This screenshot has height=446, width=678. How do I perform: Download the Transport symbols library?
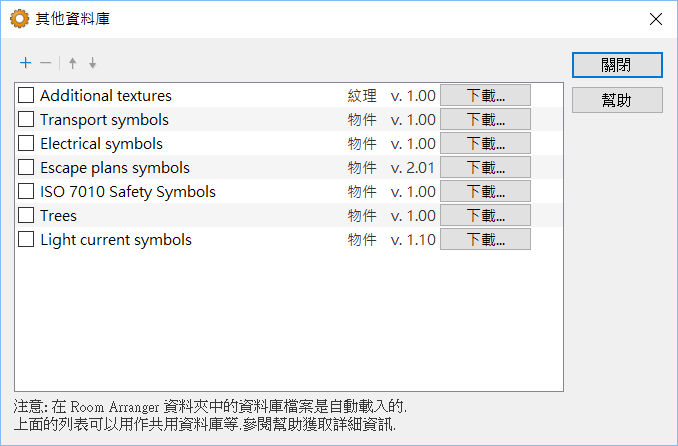485,120
